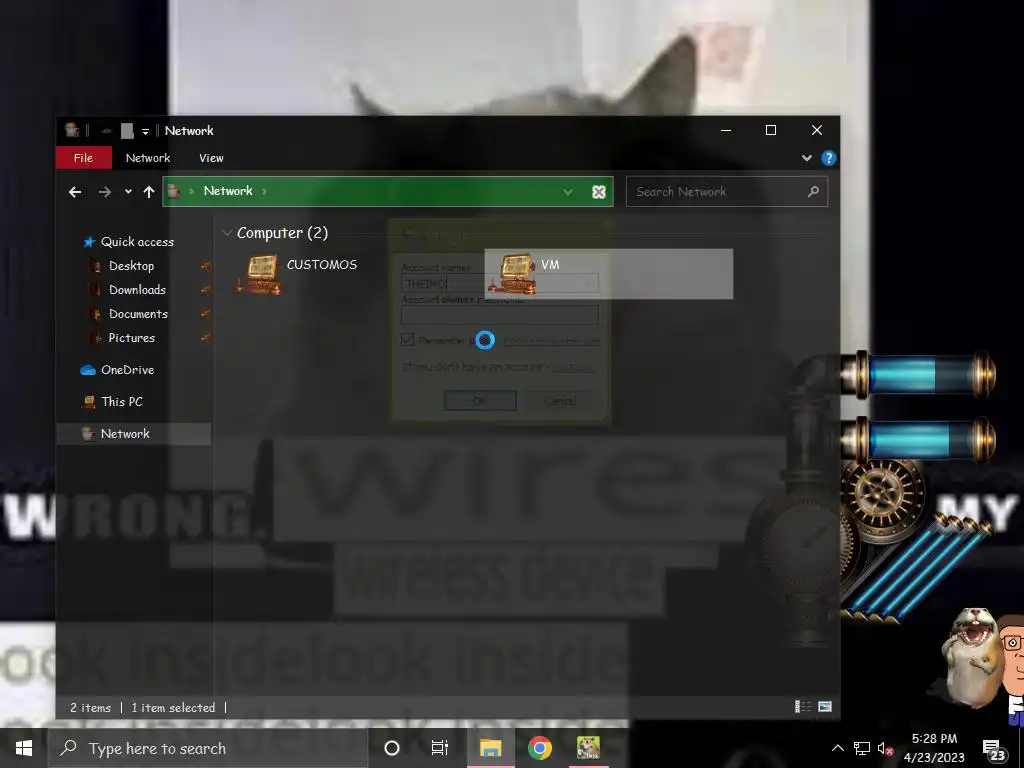This screenshot has width=1024, height=768.
Task: Click the Network breadcrumb in address bar
Action: point(228,191)
